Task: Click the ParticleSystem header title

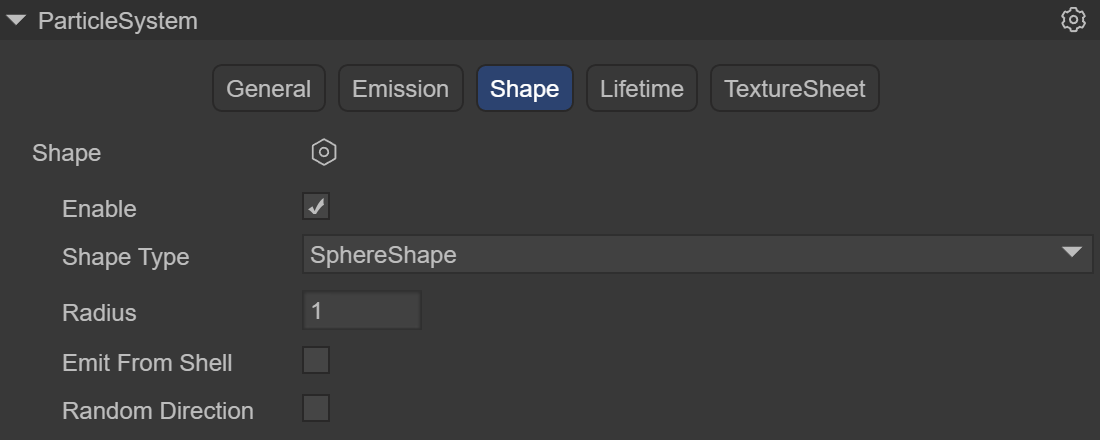Action: 117,20
